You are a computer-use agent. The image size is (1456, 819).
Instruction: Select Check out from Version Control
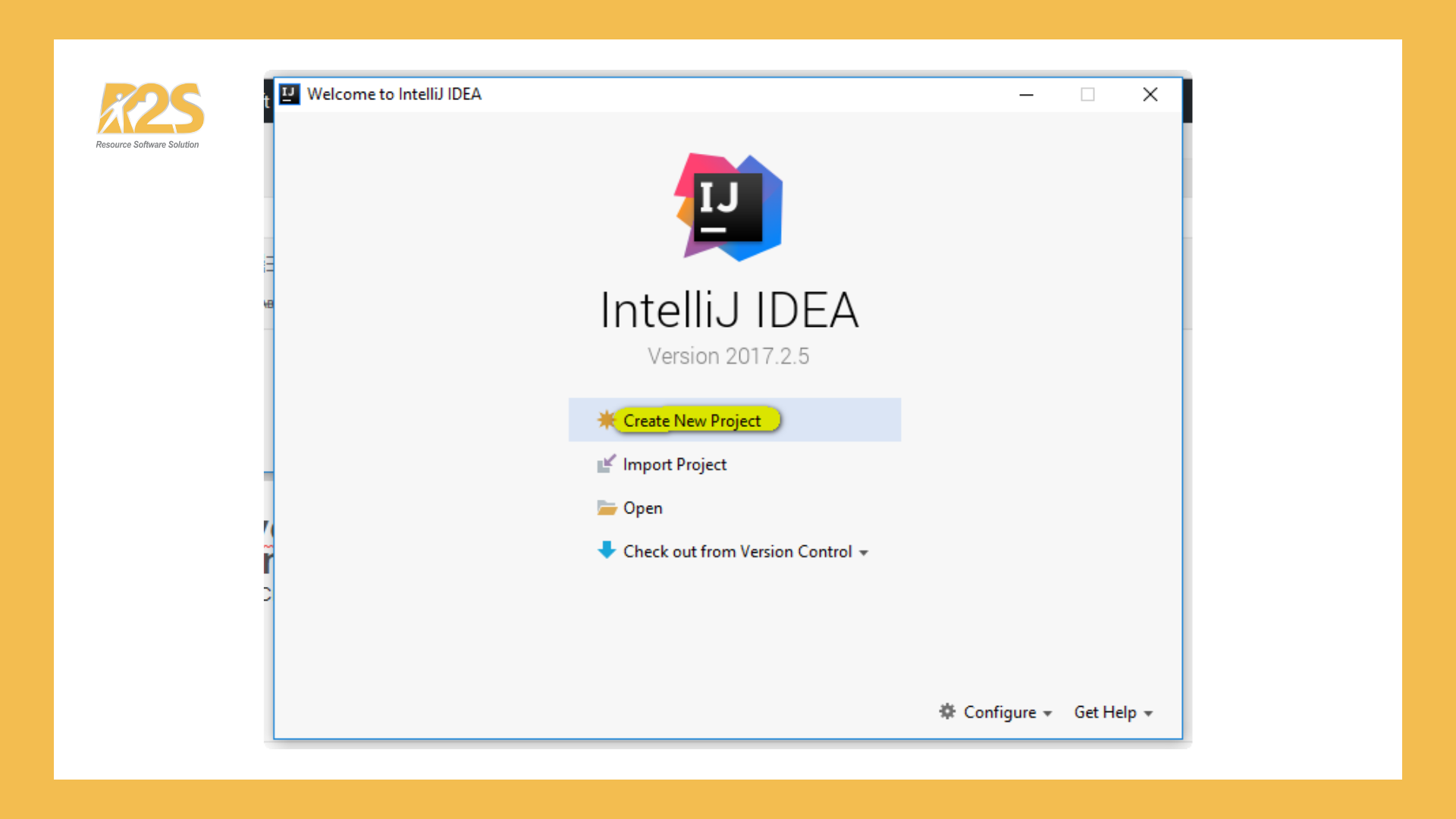(x=737, y=551)
